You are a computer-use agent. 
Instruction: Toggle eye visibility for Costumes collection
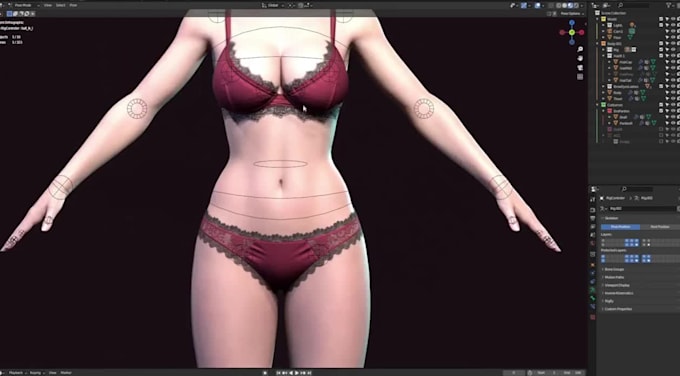pos(673,105)
